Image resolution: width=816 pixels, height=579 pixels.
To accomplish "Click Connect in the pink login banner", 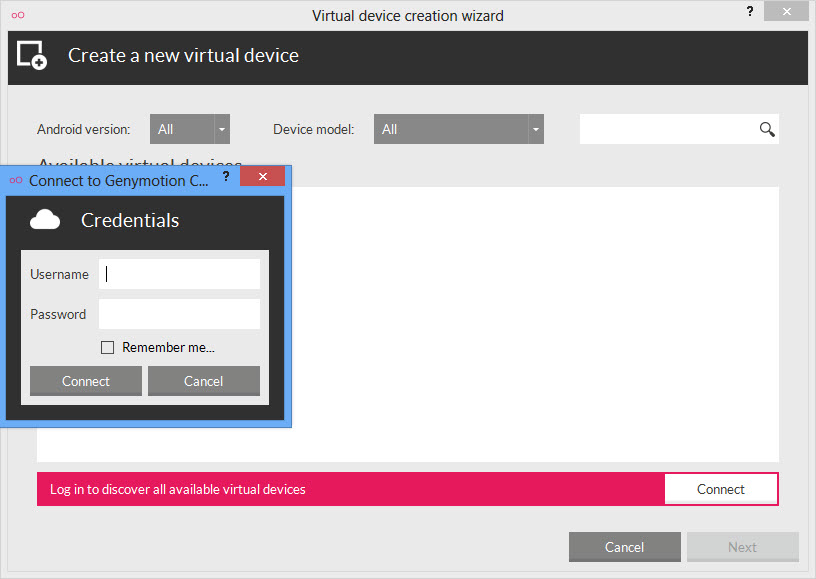I will (721, 489).
